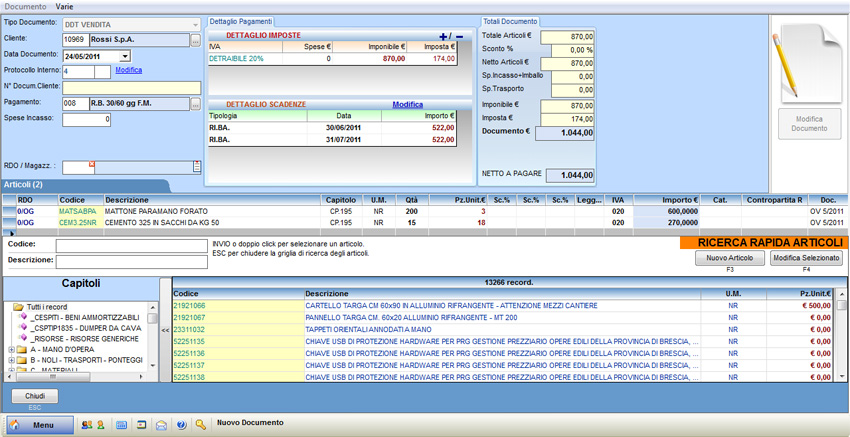
Task: Click Modifica link next to Protocollo Interno
Action: 128,71
